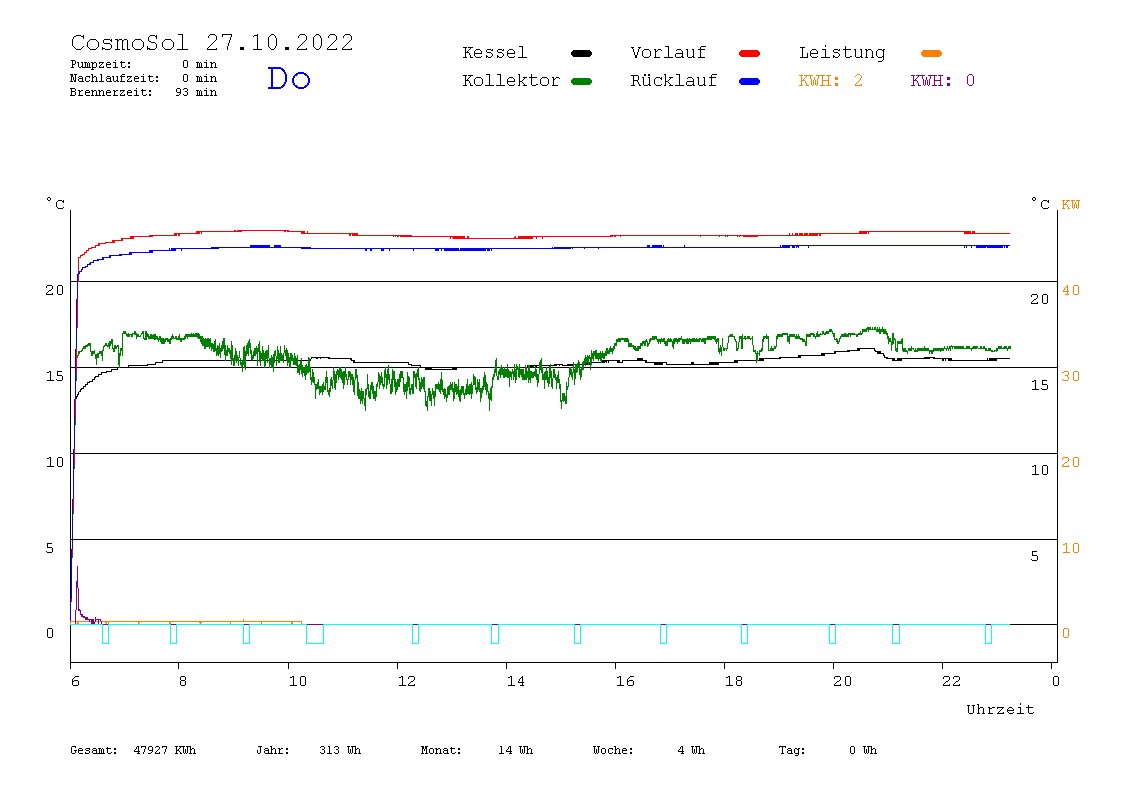Click the 'Kollektor' legend label
The image size is (1148, 812).
[511, 81]
